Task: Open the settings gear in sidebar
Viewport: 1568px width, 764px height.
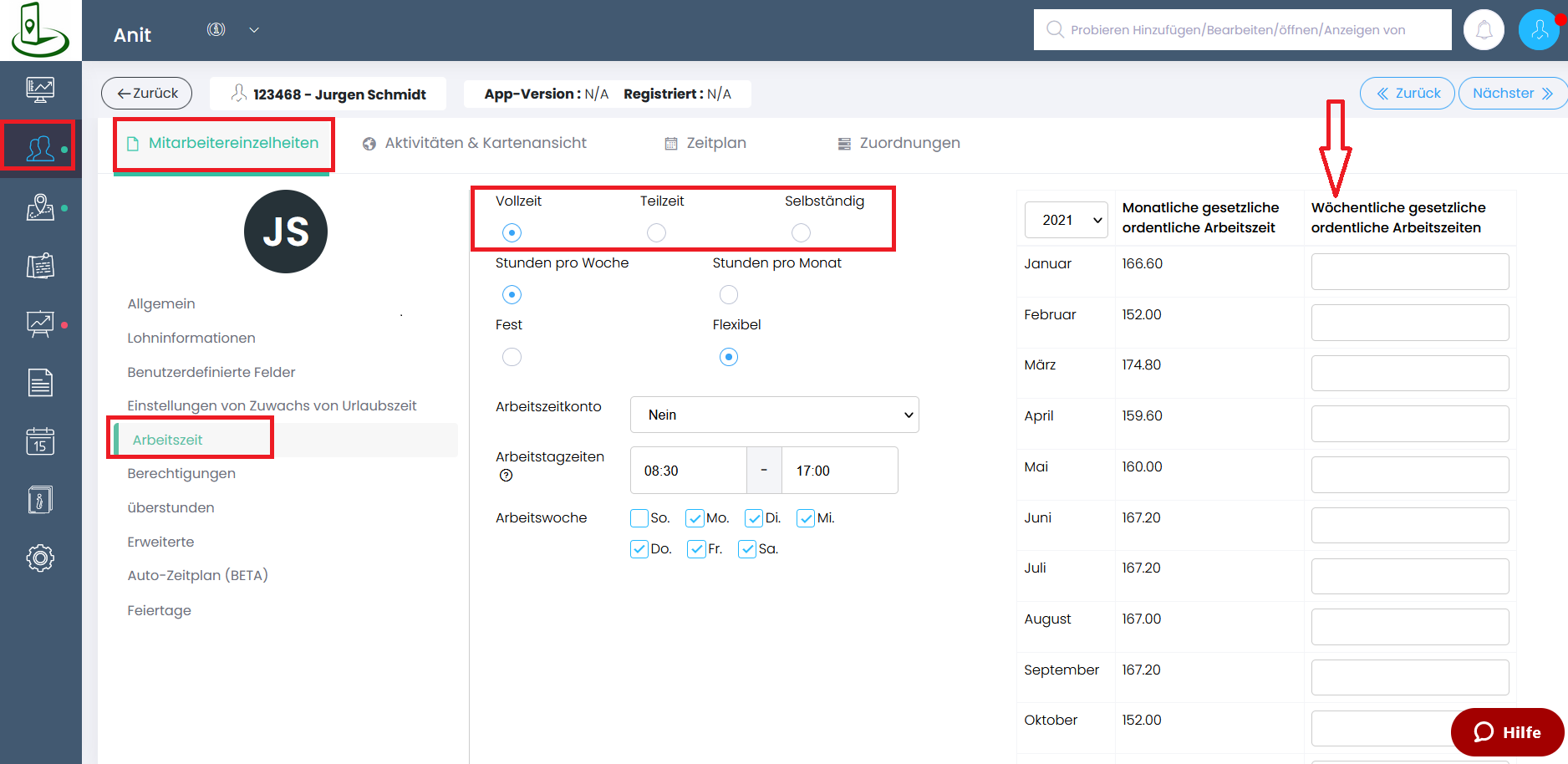Action: tap(40, 558)
